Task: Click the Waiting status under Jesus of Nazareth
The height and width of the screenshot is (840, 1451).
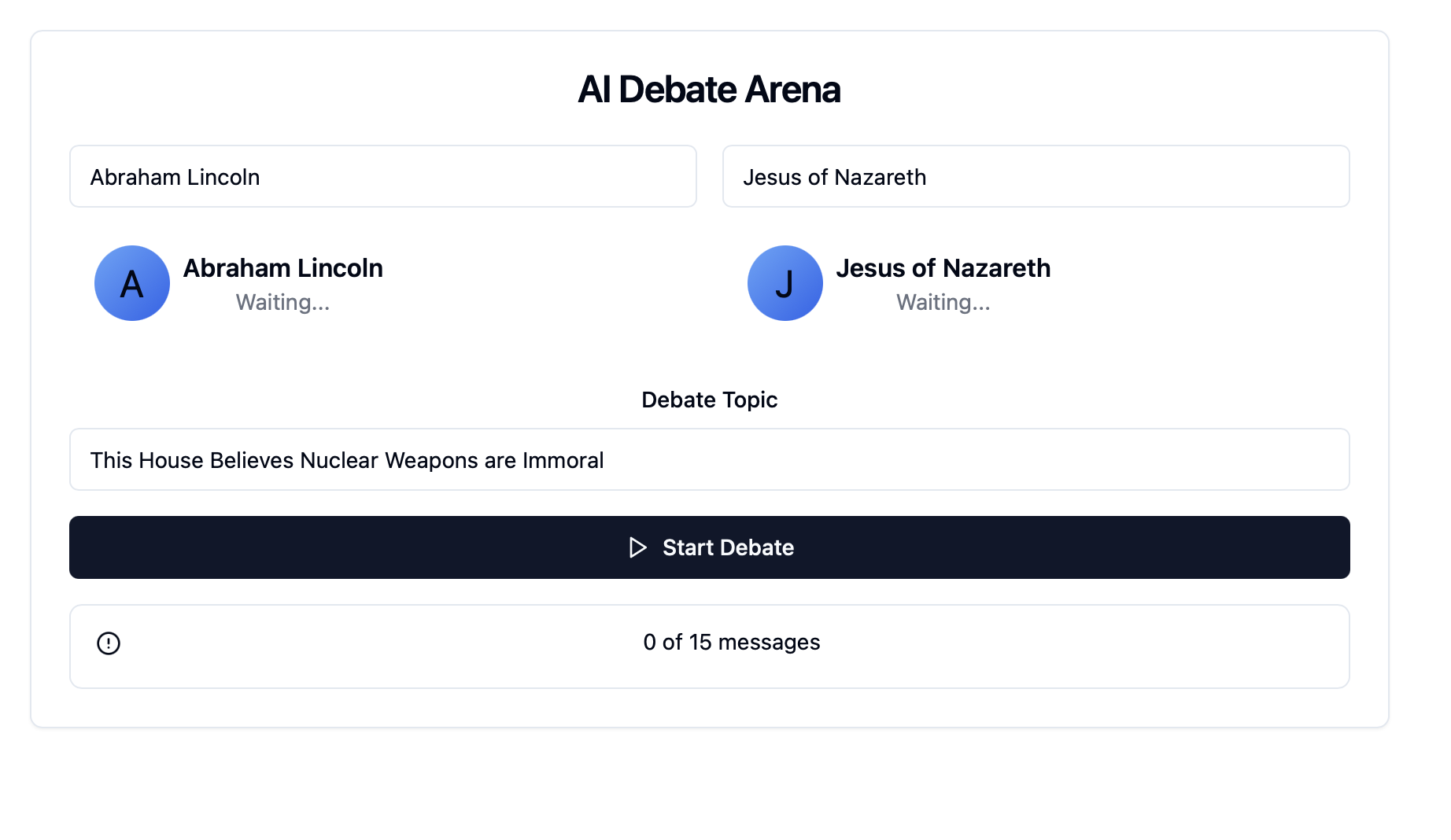Action: pos(943,302)
